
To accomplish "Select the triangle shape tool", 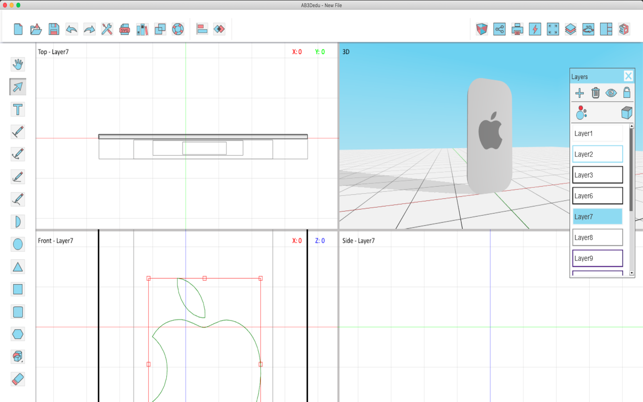I will click(x=18, y=267).
